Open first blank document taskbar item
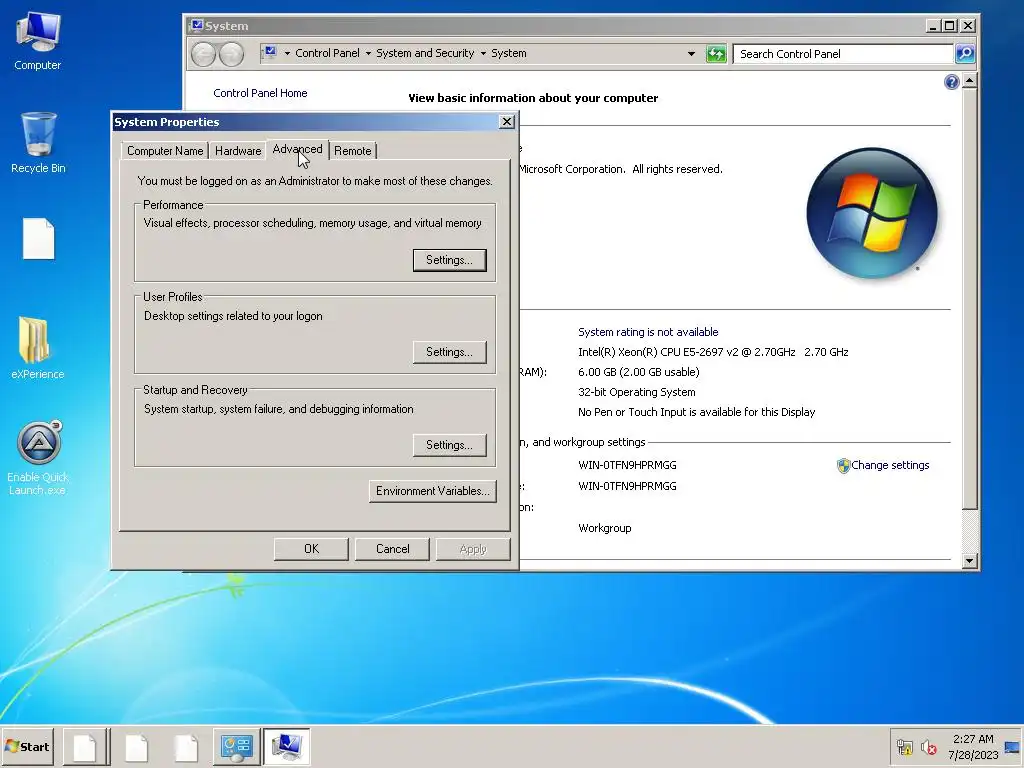1024x768 pixels. (x=86, y=747)
